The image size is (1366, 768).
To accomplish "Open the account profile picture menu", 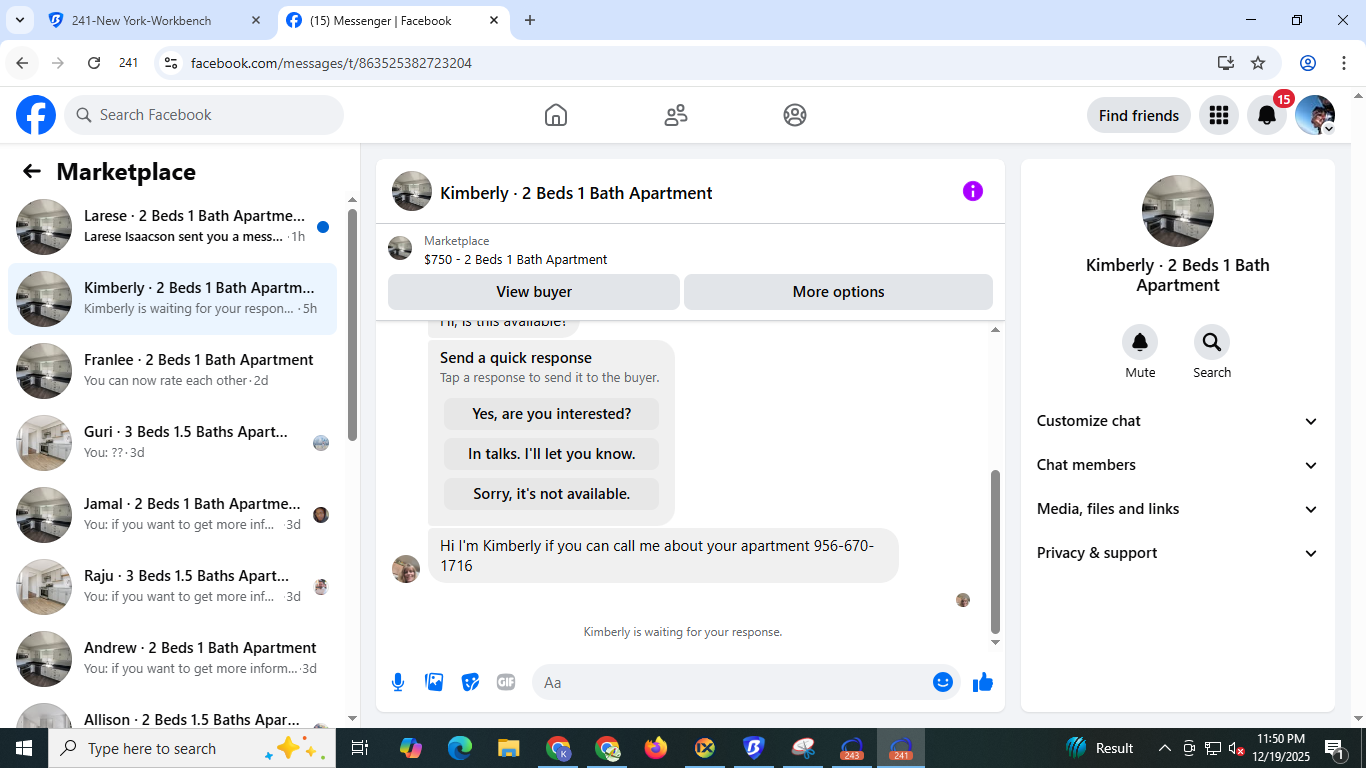I will [1315, 115].
